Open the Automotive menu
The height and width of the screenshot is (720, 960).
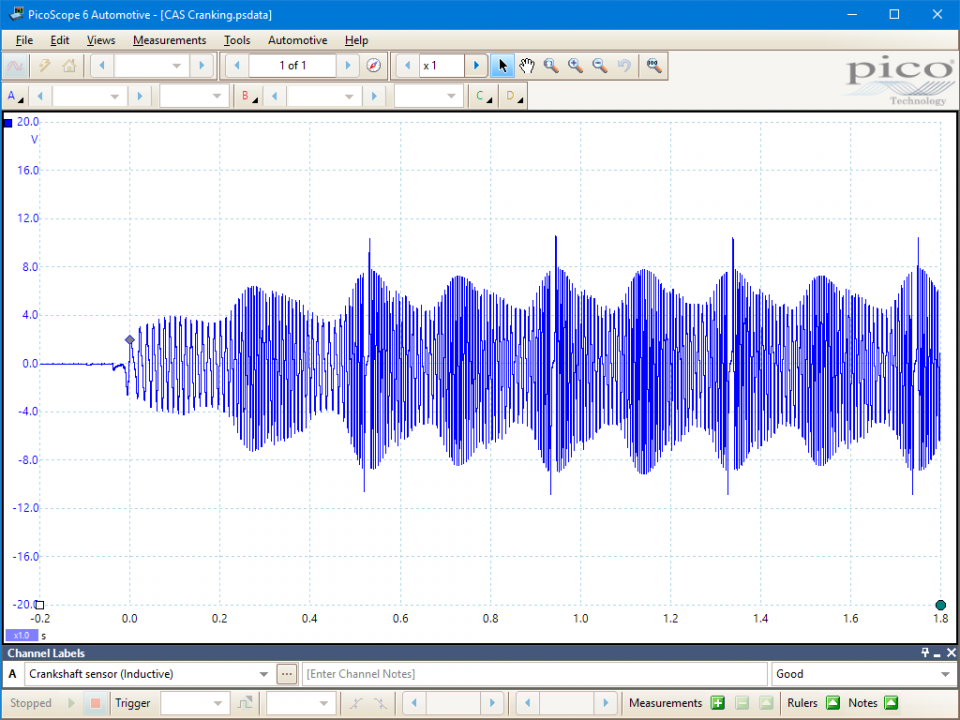point(297,40)
